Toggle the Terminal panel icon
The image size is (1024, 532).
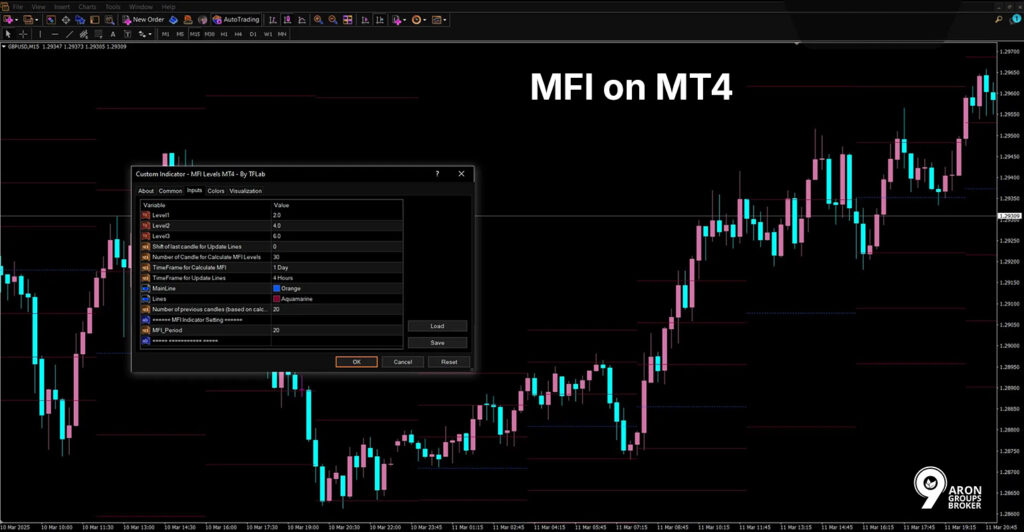(95, 20)
